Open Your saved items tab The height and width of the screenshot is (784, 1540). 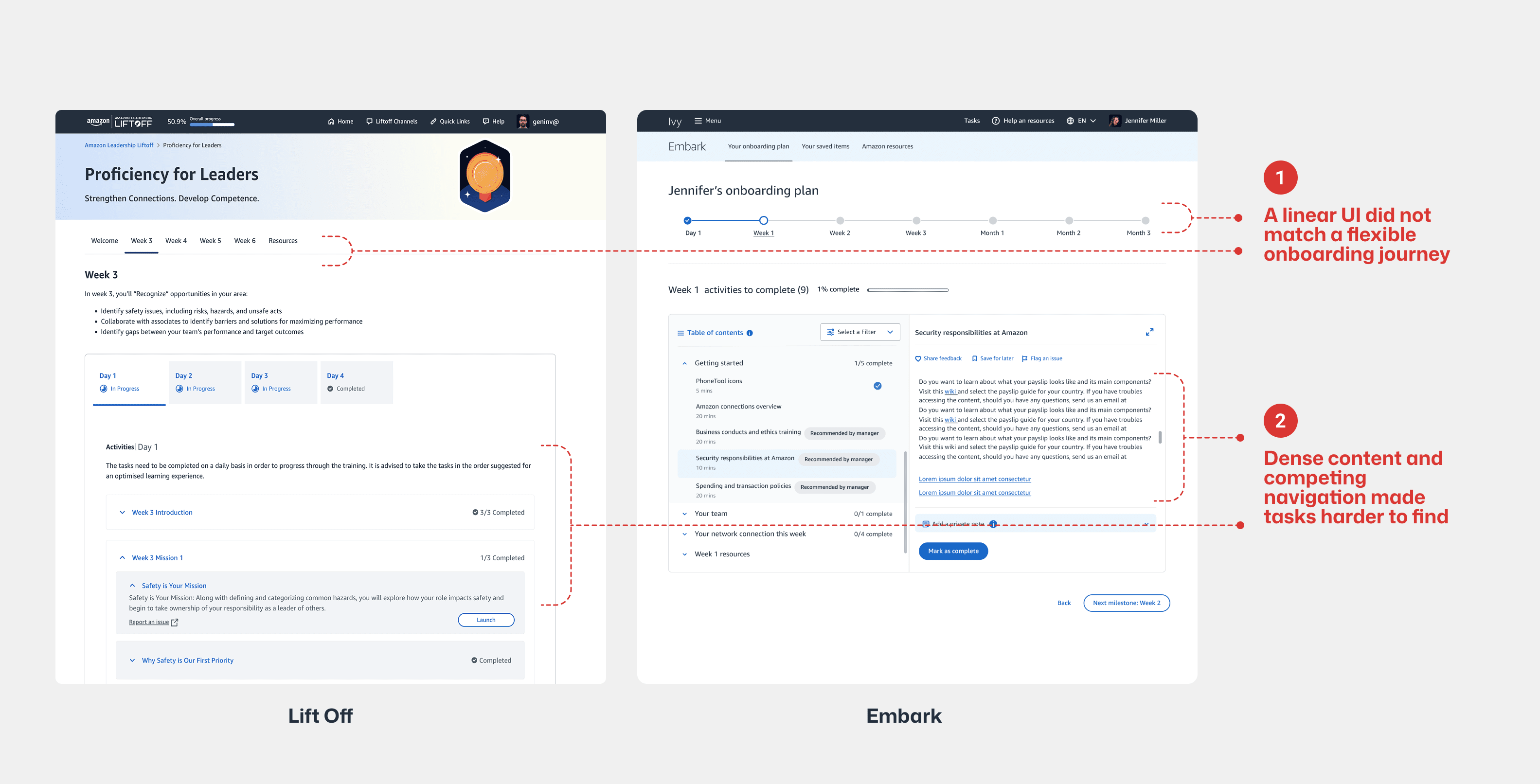coord(825,146)
